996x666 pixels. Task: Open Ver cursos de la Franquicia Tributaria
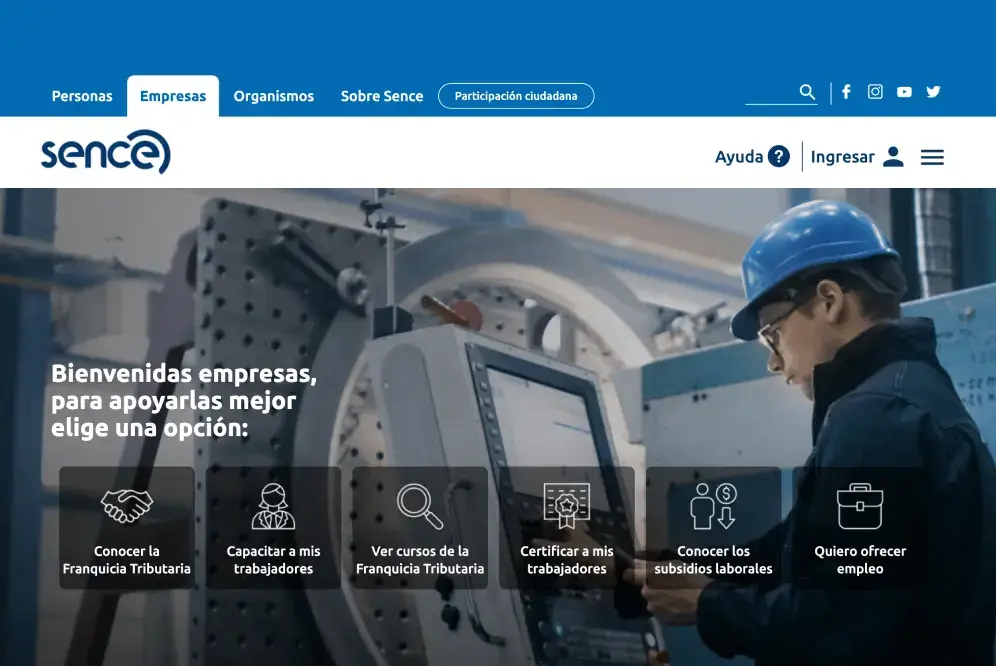tap(420, 527)
